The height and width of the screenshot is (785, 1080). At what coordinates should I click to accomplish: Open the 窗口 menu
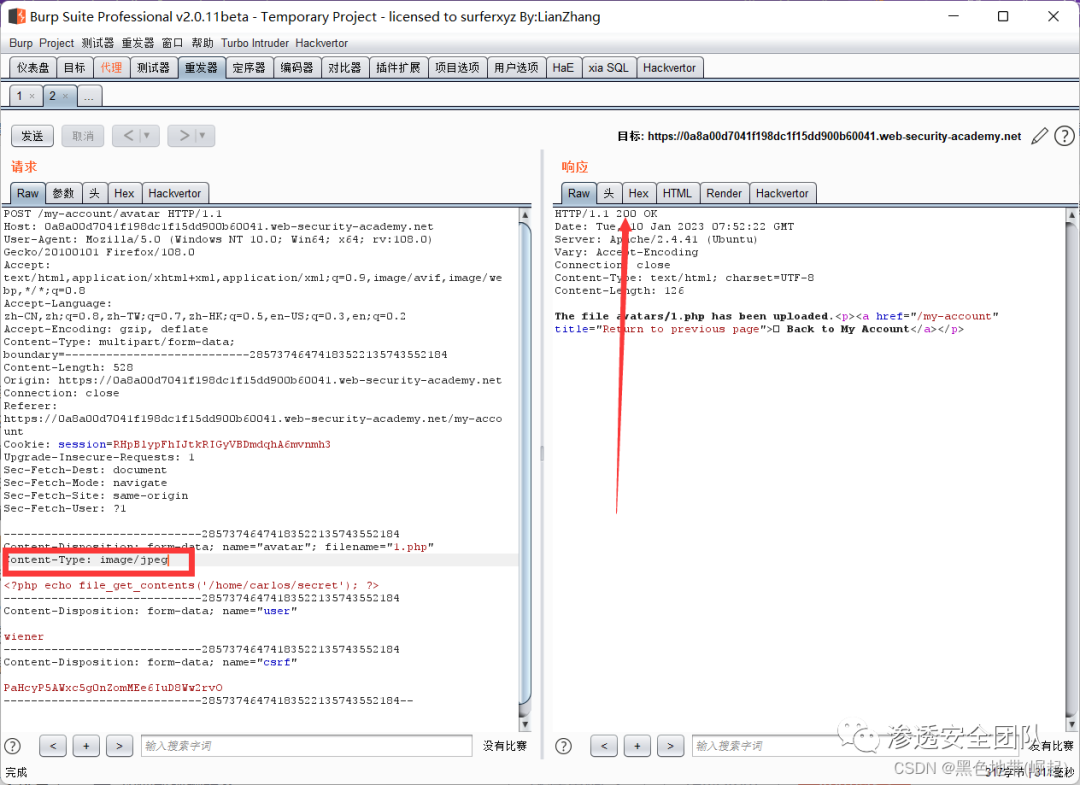coord(172,43)
